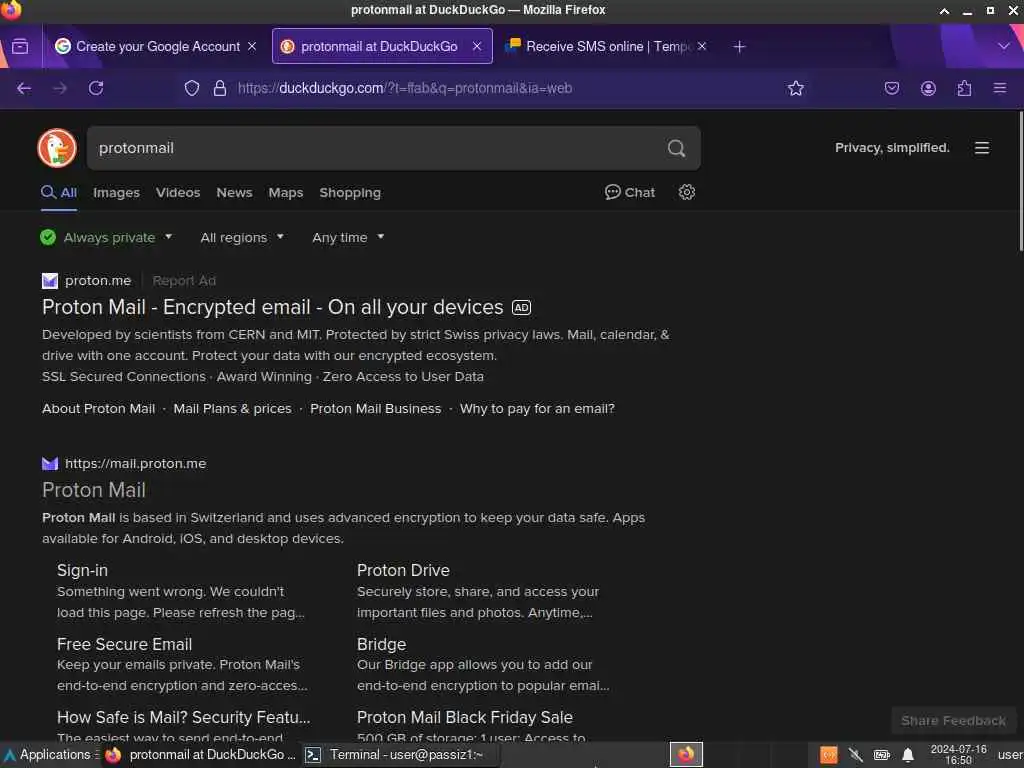The width and height of the screenshot is (1024, 768).
Task: Switch to the Receive SMS online tab
Action: point(605,46)
